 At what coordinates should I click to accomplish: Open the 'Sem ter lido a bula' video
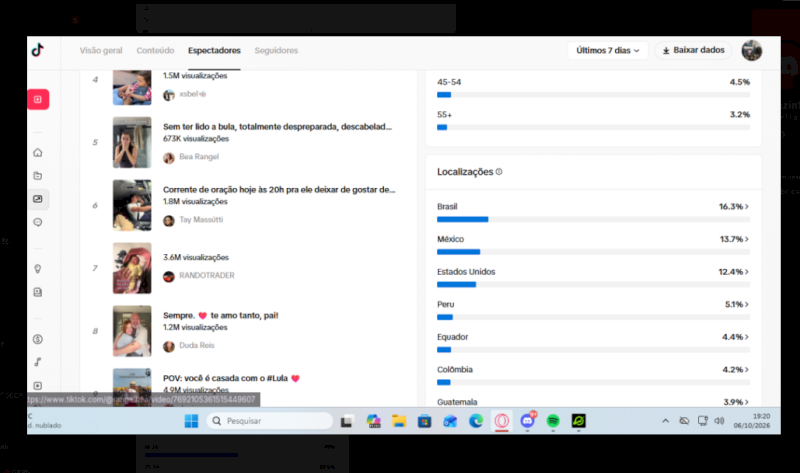coord(278,127)
